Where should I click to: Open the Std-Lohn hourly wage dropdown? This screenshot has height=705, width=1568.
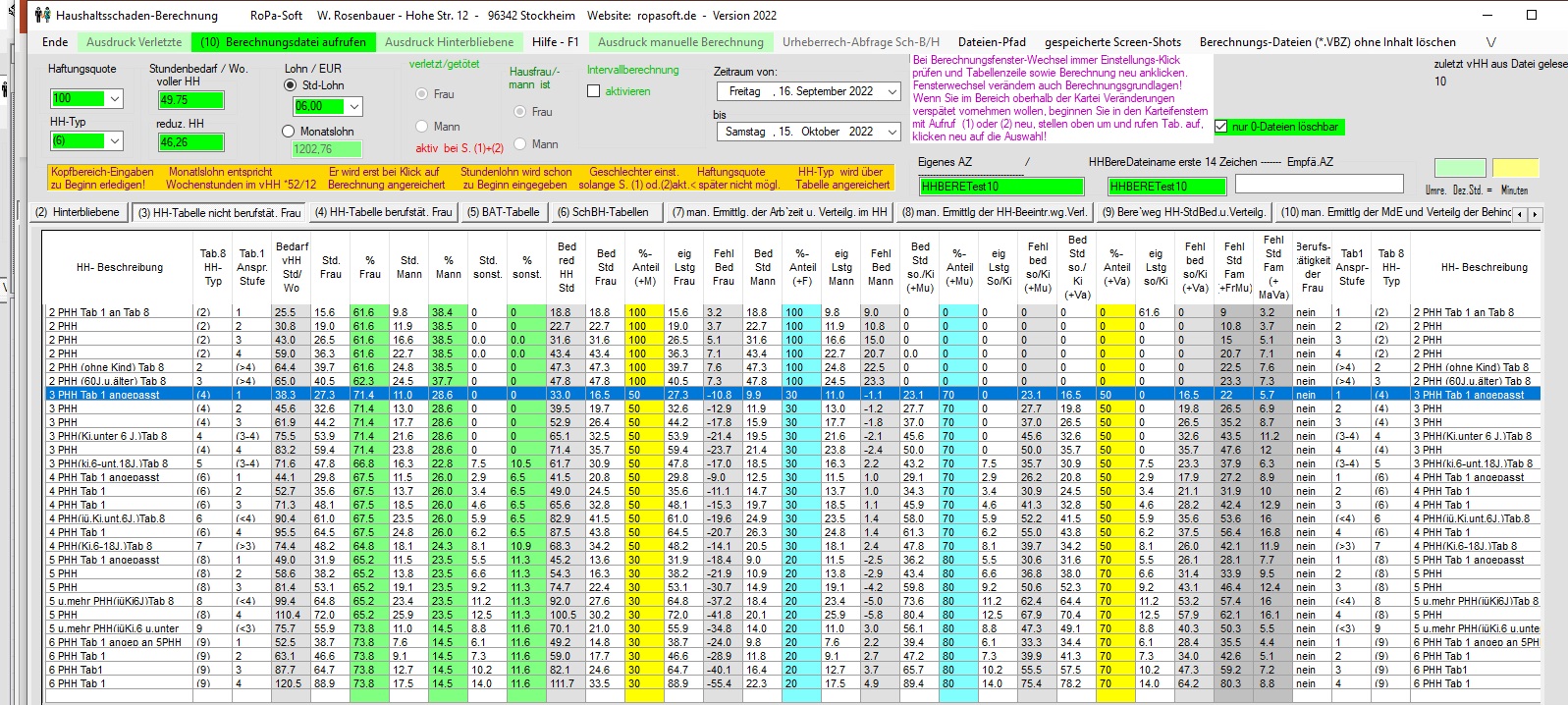point(353,106)
